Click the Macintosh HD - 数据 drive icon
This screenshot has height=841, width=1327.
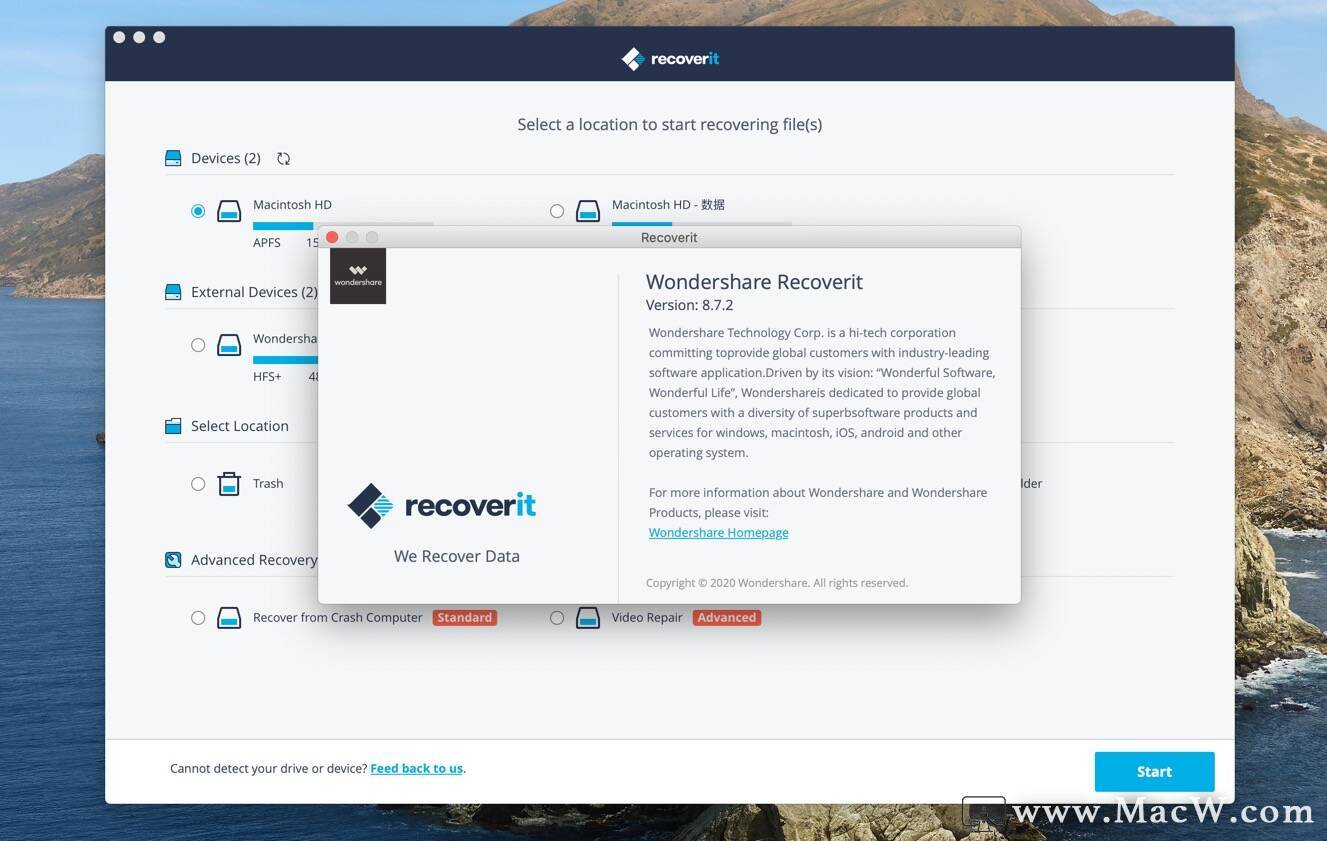(588, 211)
